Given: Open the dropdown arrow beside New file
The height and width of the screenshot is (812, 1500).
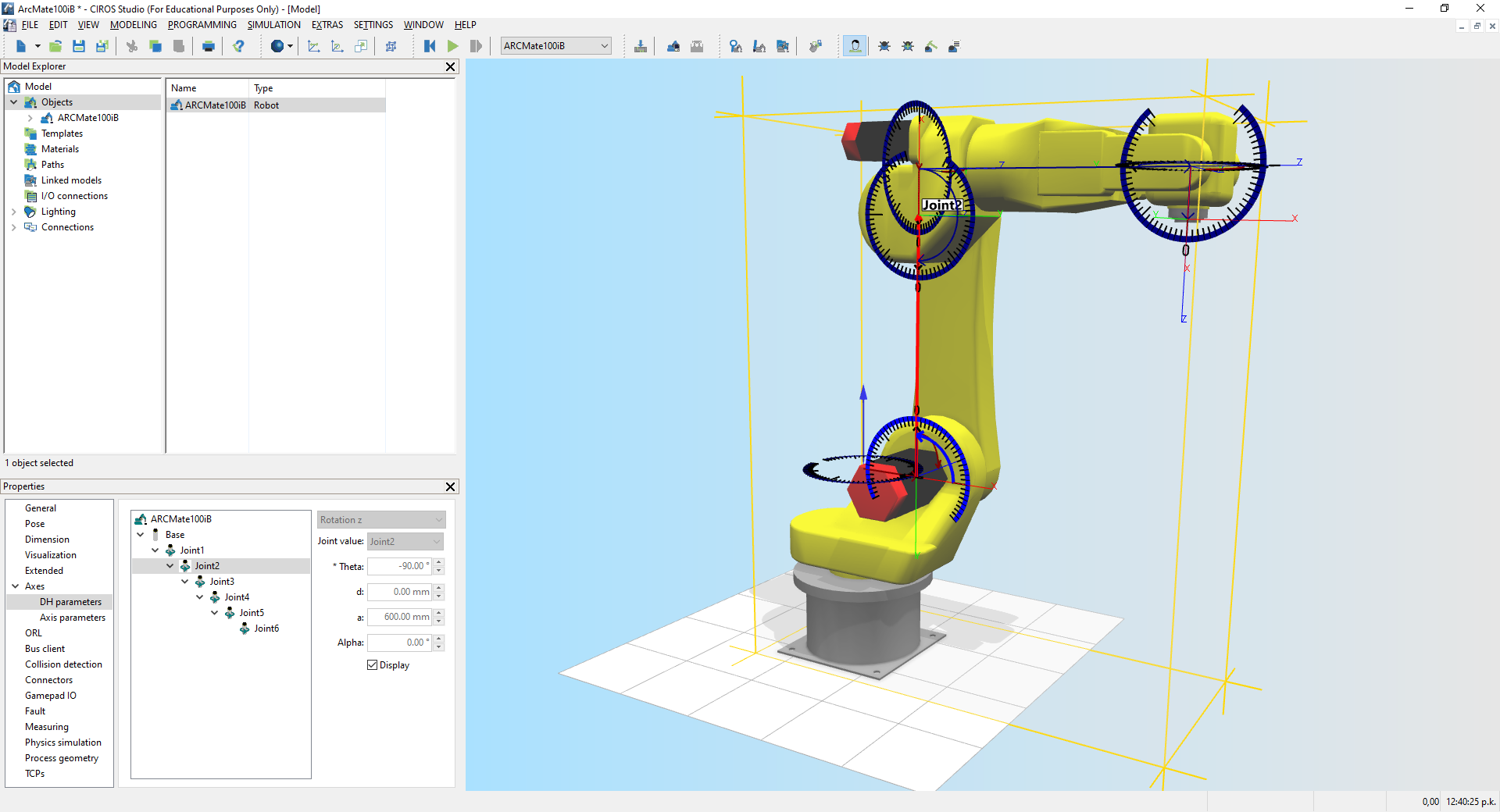Looking at the screenshot, I should 37,46.
